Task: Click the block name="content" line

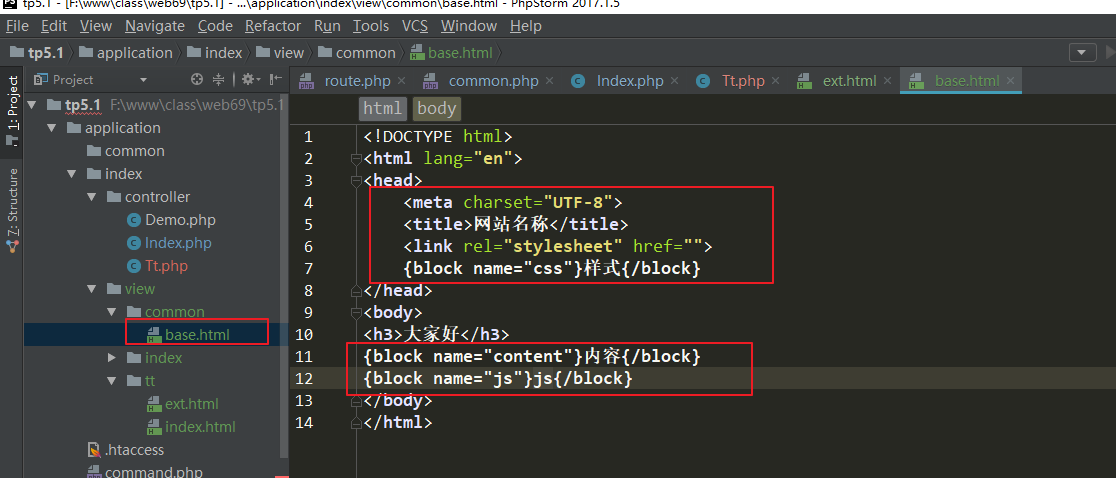Action: 532,356
